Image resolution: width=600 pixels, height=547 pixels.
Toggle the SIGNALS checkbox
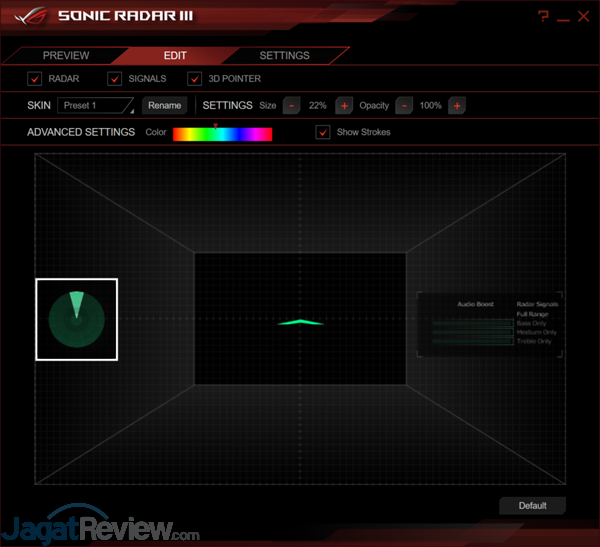pyautogui.click(x=114, y=79)
